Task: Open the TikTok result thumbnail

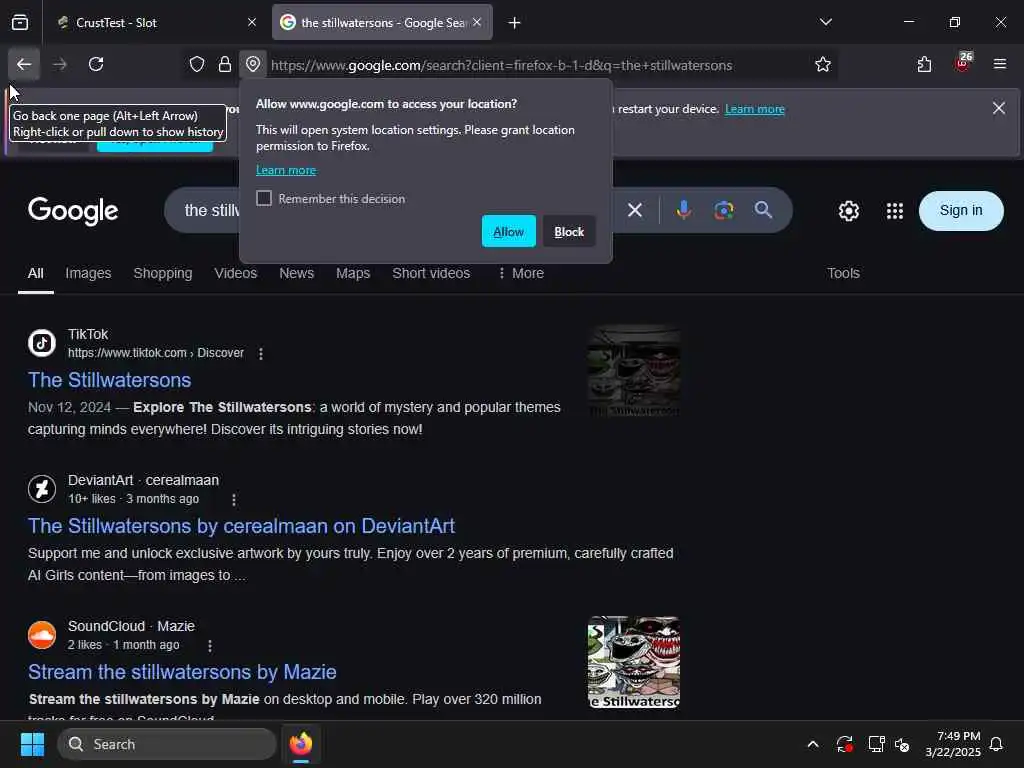Action: 633,371
